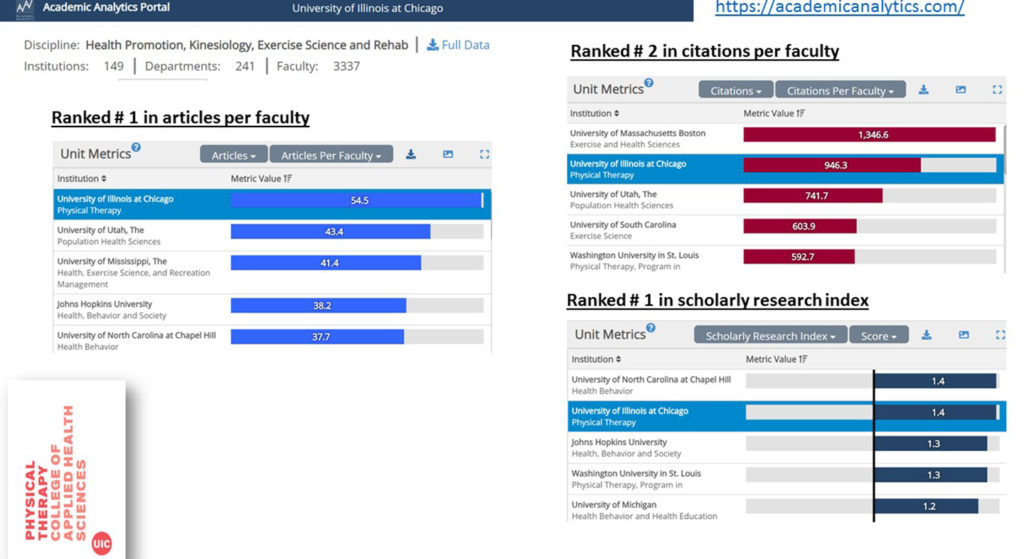Expand articles per faculty panel fullscreen
The width and height of the screenshot is (1024, 559).
click(x=484, y=154)
